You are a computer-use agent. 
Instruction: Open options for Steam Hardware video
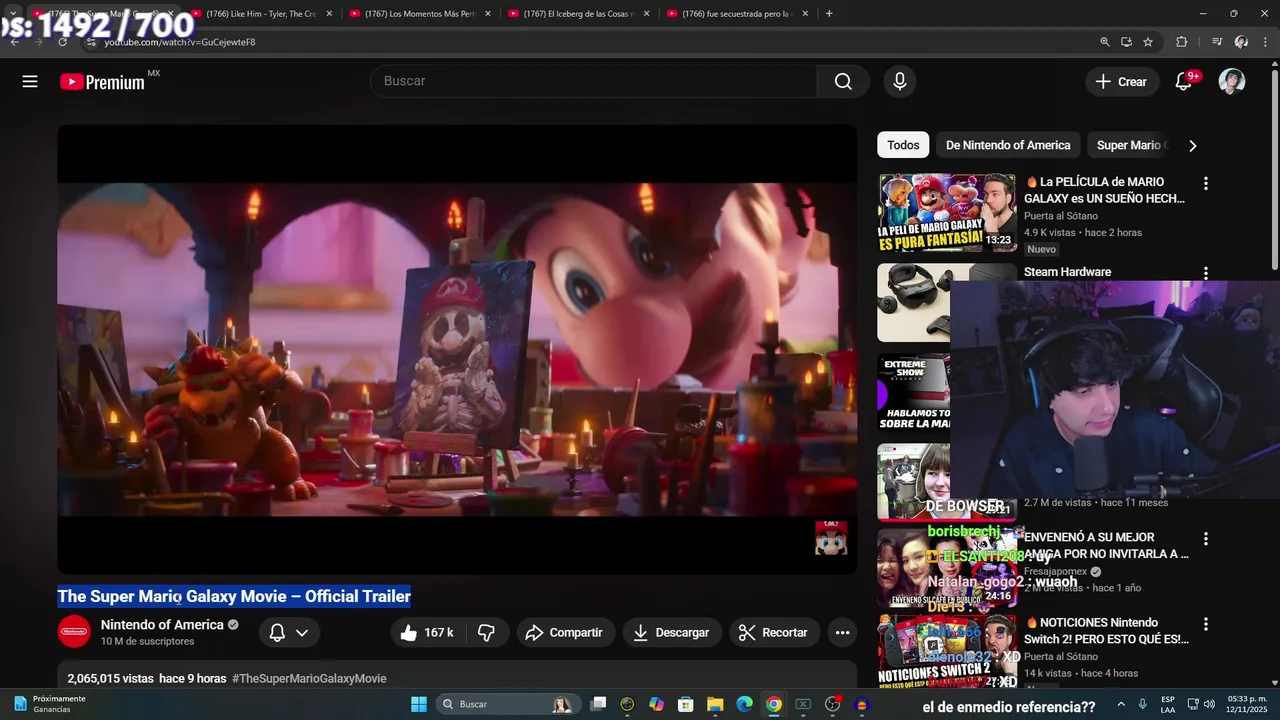coord(1205,272)
